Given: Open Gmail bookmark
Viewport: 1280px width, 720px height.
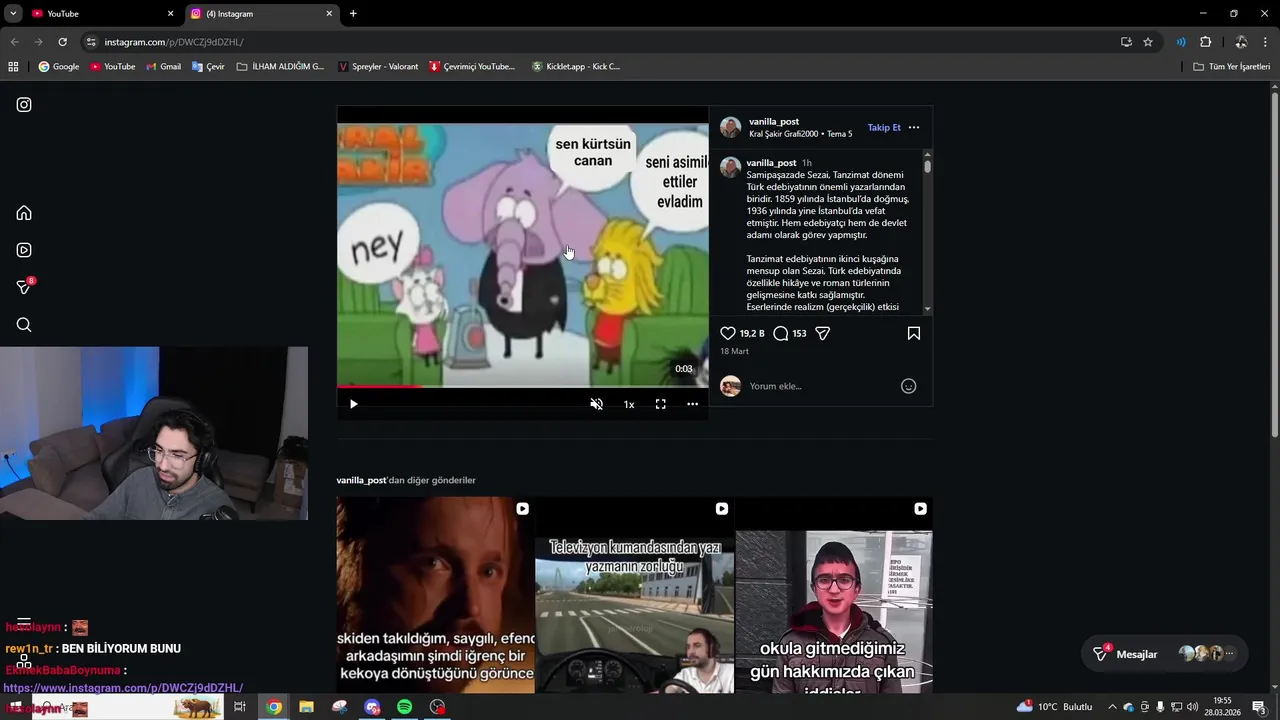Looking at the screenshot, I should (164, 67).
